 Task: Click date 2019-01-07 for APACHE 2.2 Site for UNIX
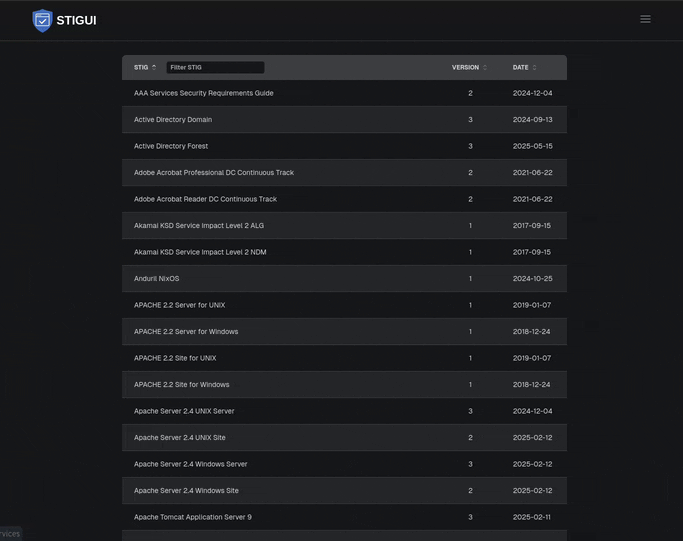tap(531, 358)
